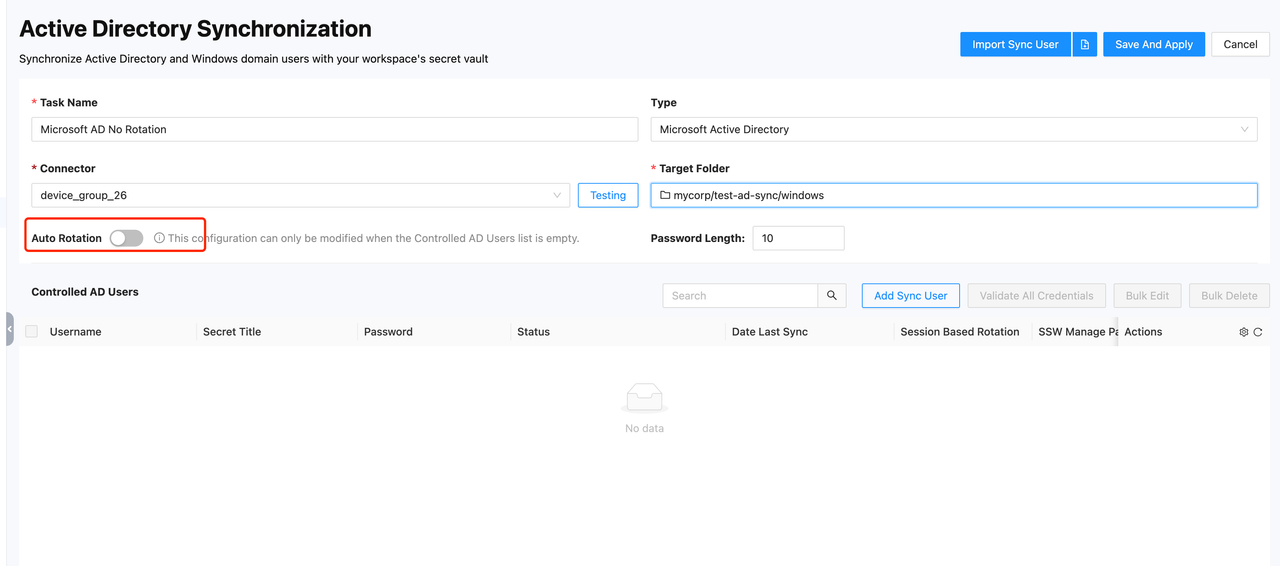Click the folder icon in Target Folder

click(665, 195)
